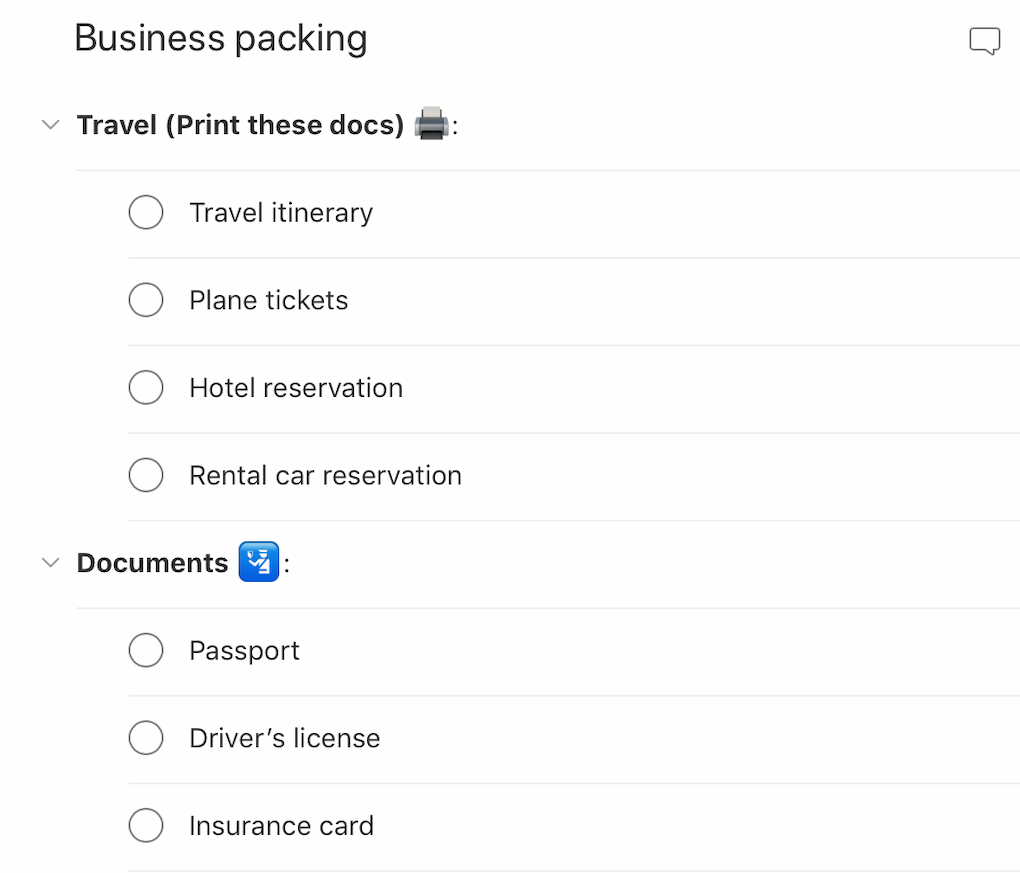This screenshot has height=873, width=1020.
Task: Select the chevron icon before Business packing sections
Action: (x=50, y=124)
